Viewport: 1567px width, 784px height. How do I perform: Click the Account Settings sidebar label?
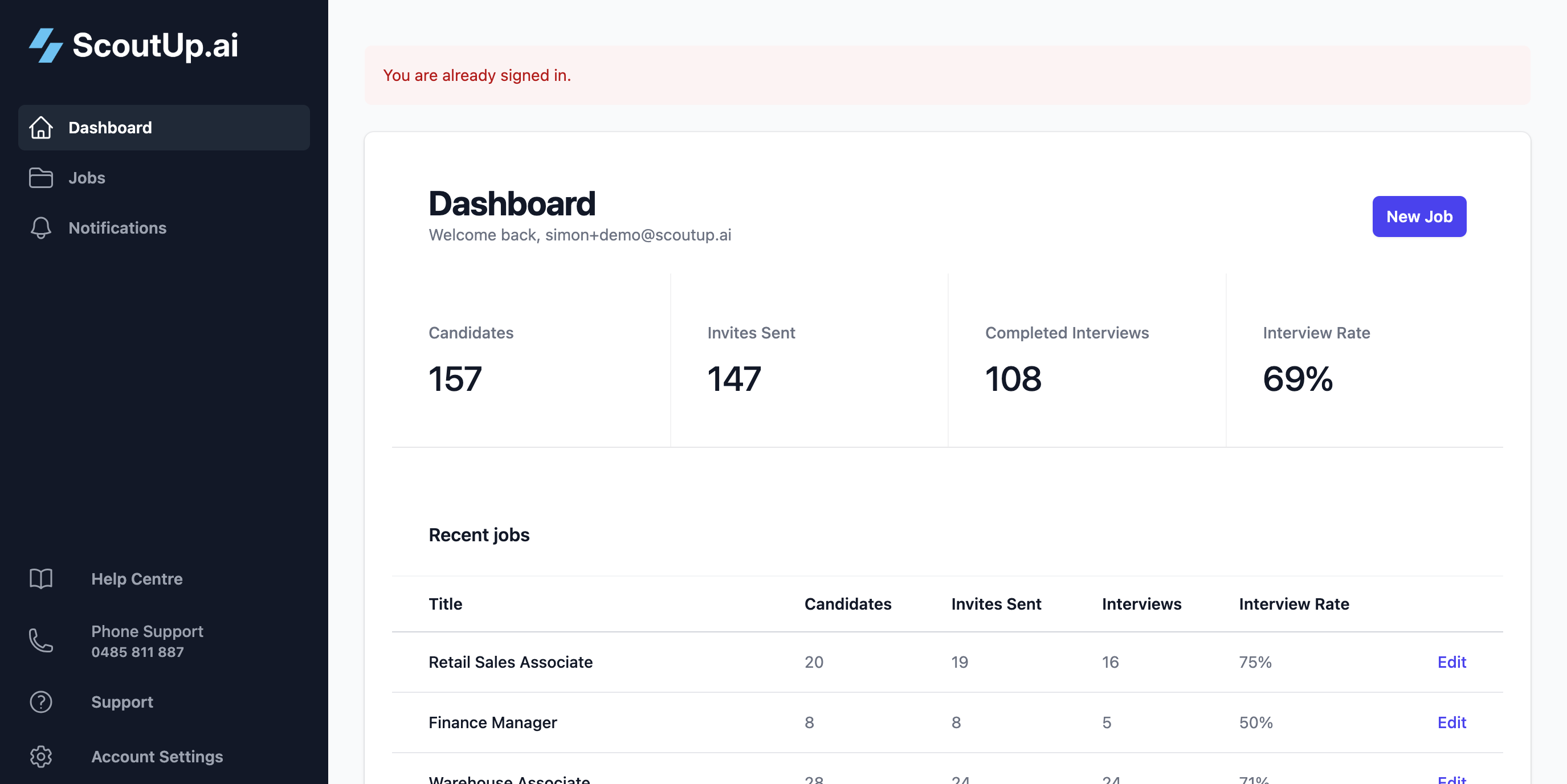(157, 757)
